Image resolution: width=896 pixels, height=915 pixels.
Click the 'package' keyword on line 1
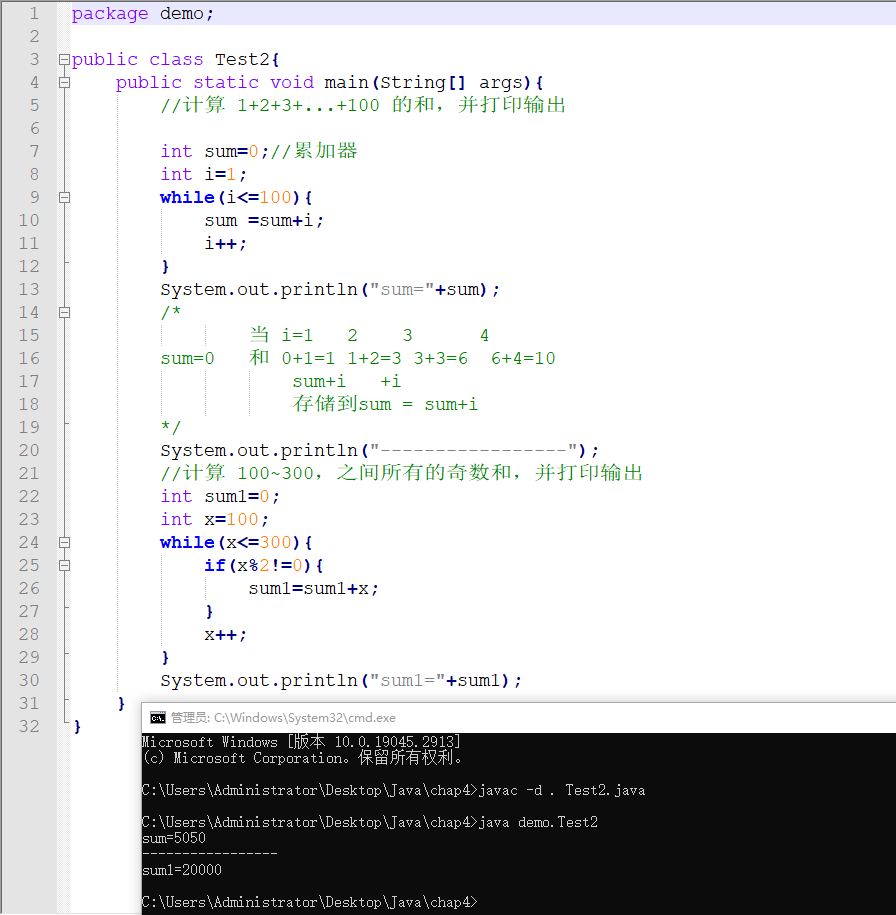point(110,14)
